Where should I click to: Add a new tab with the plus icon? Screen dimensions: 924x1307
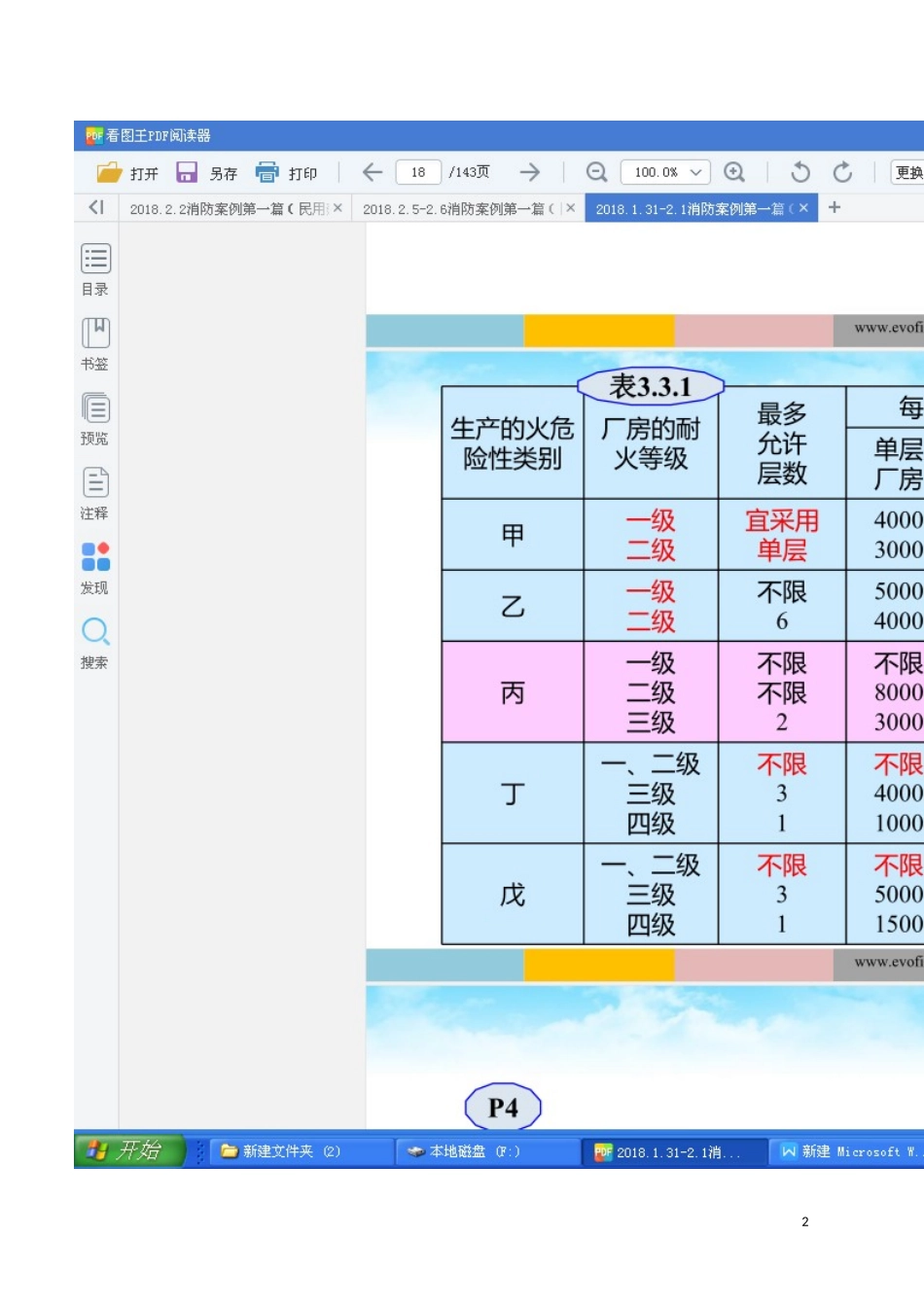pos(835,207)
